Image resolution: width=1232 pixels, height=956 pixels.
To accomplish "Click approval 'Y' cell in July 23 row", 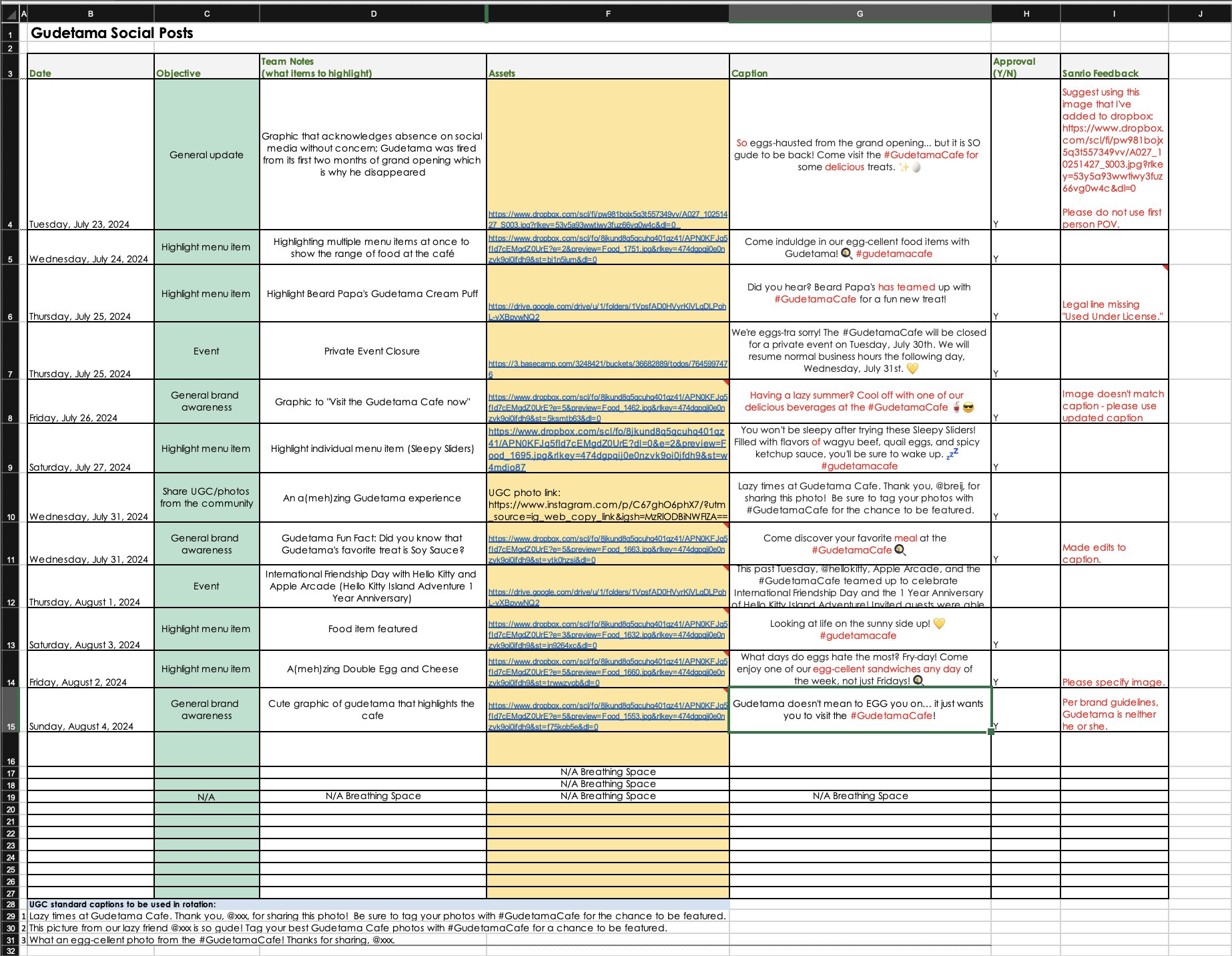I will click(1026, 155).
